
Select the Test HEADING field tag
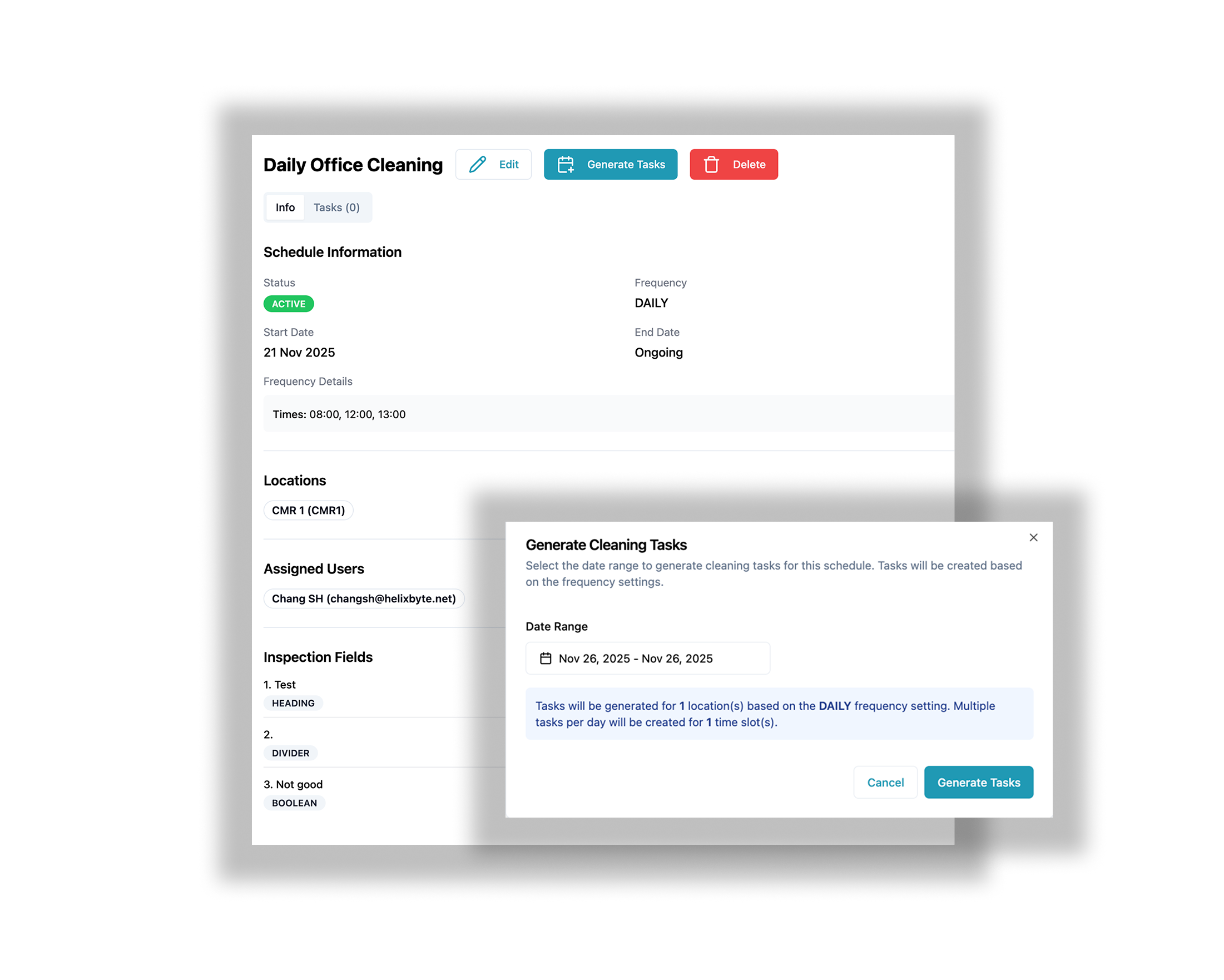click(293, 703)
